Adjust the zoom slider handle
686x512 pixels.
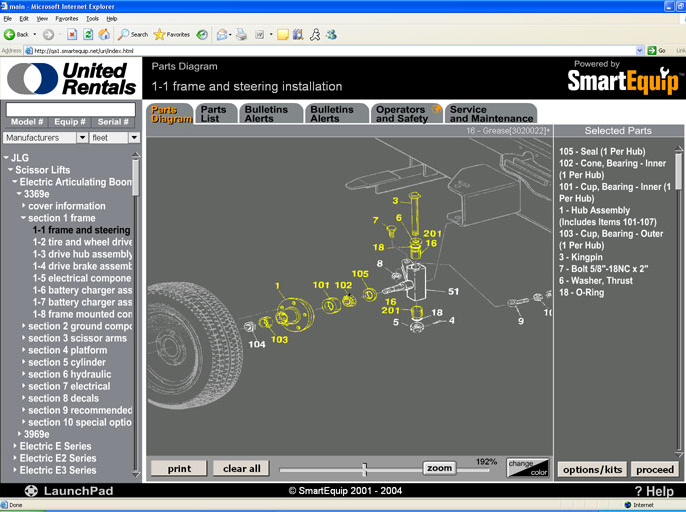364,470
